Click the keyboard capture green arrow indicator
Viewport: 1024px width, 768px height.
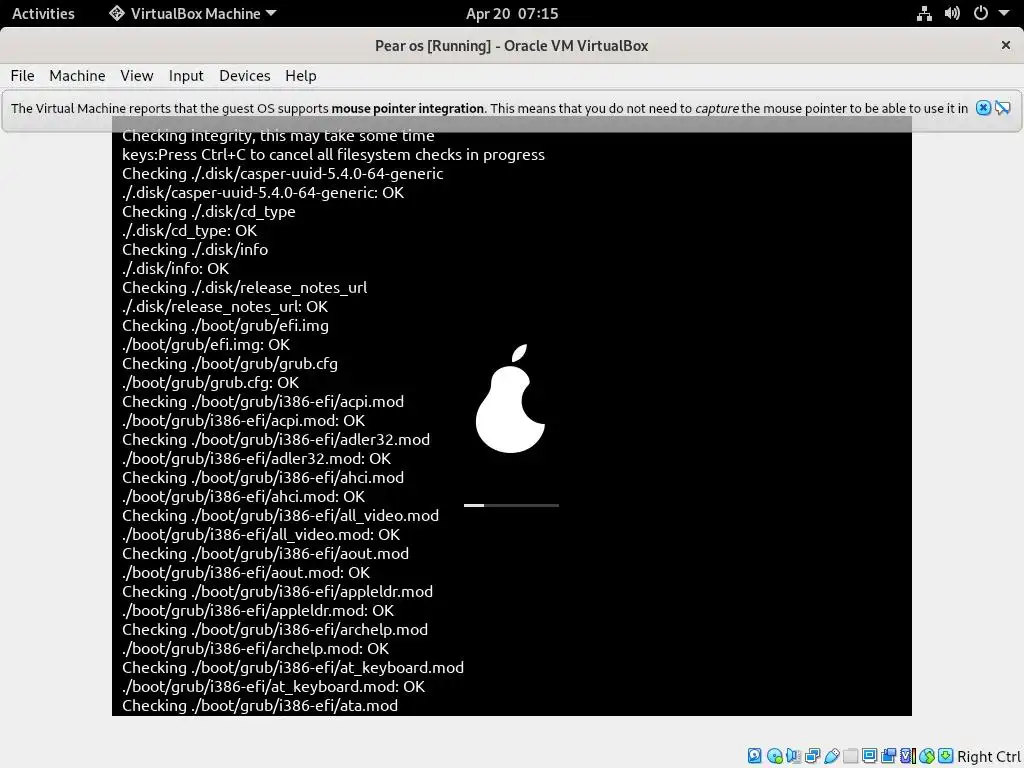[x=945, y=756]
